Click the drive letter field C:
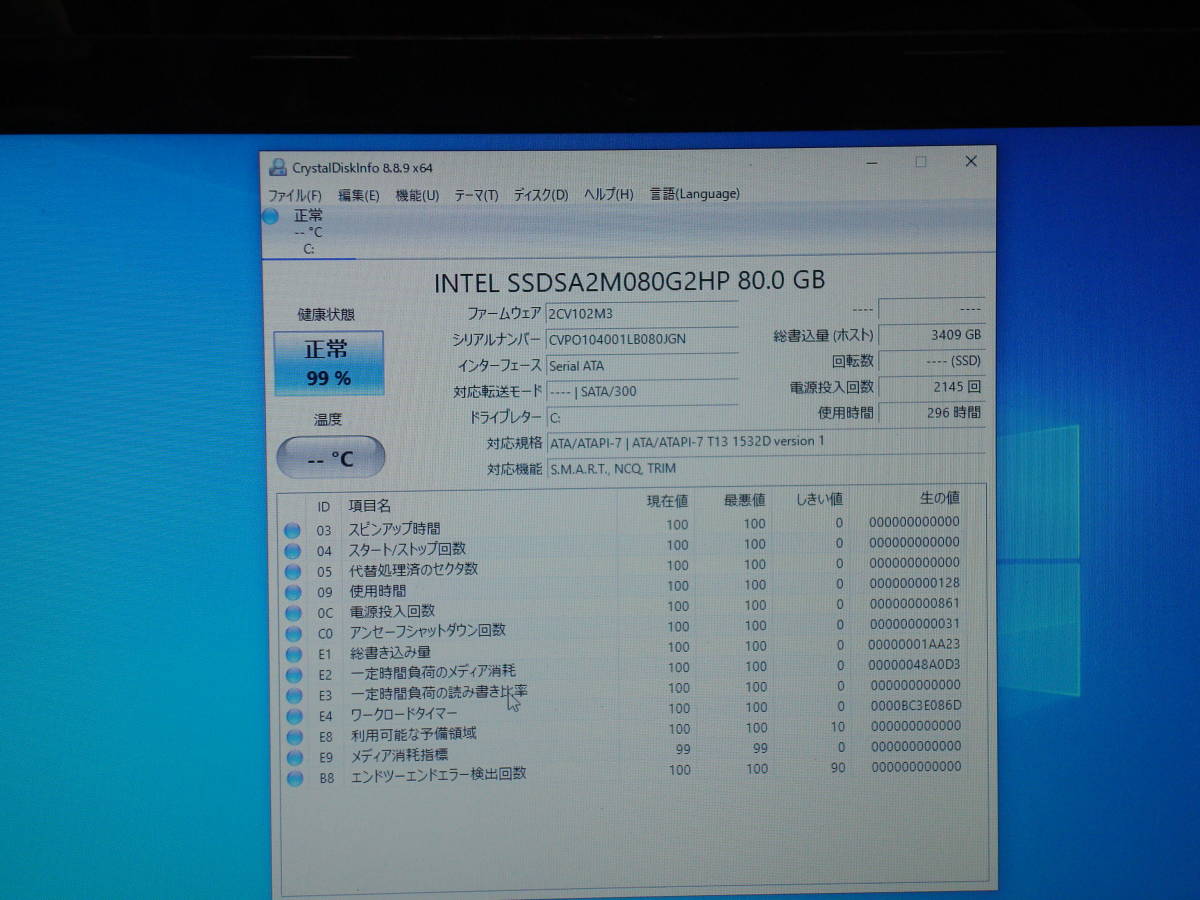 641,418
